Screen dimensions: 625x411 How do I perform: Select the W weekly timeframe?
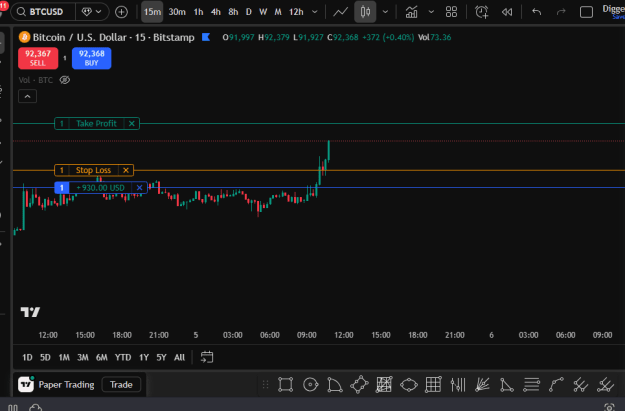pos(263,12)
